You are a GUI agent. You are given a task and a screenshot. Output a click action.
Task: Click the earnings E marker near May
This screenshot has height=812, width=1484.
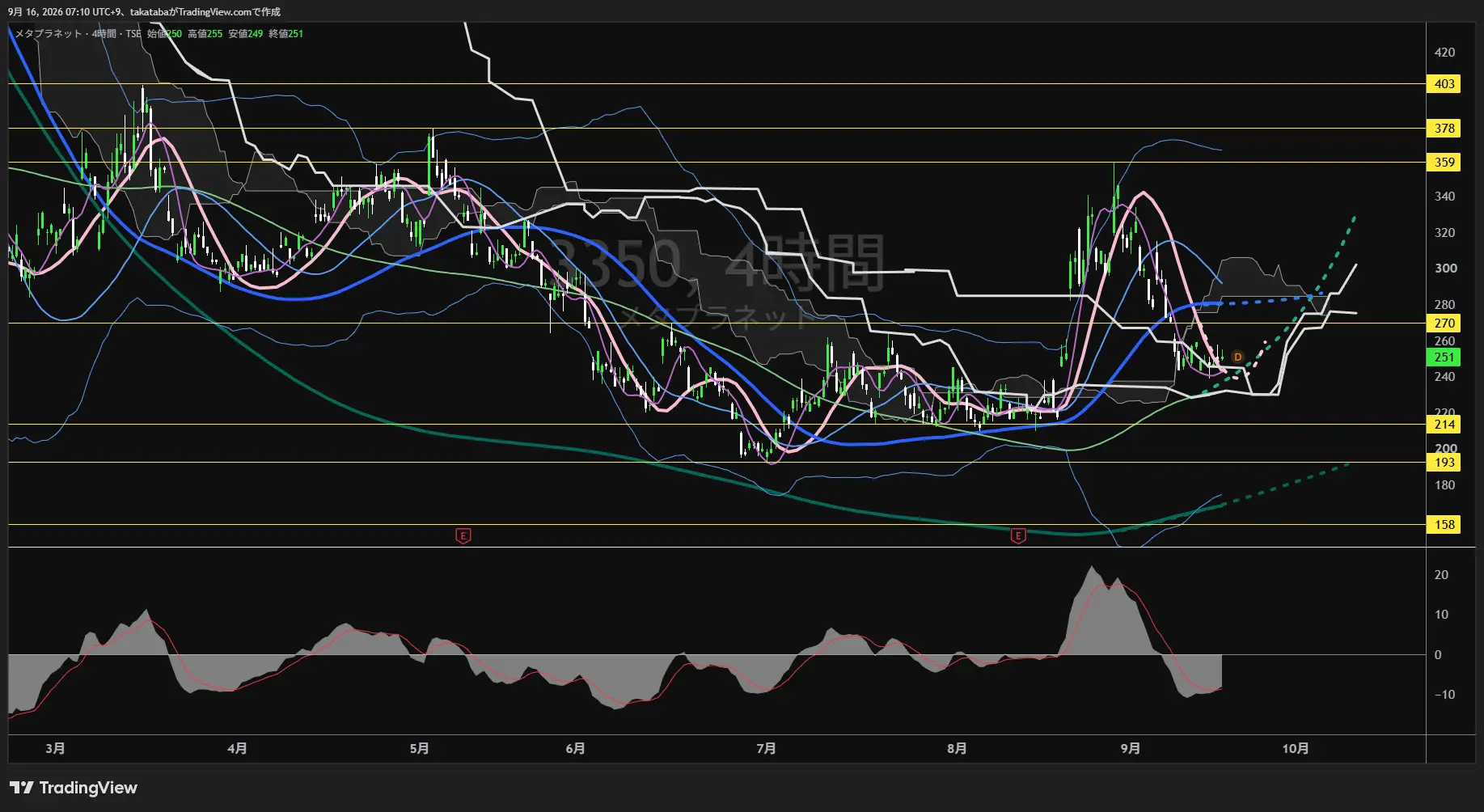click(x=463, y=535)
